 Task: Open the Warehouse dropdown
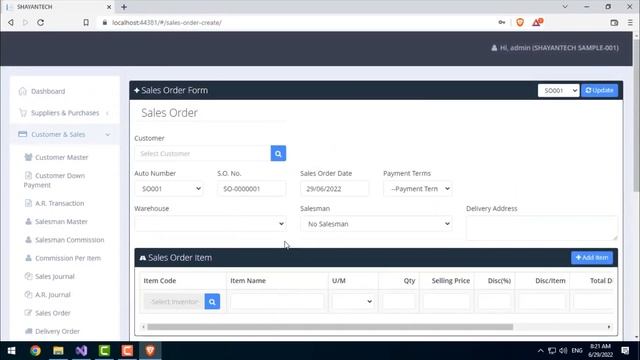[210, 224]
